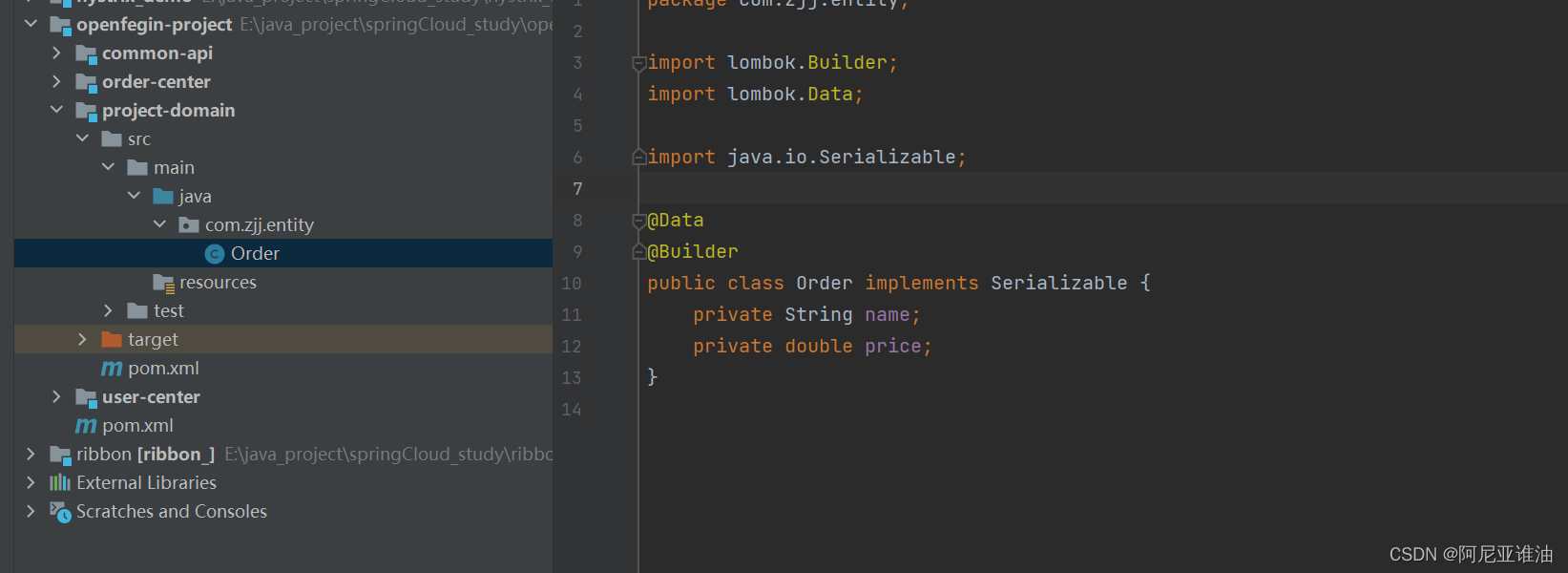Viewport: 1568px width, 573px height.
Task: Click the src folder icon
Action: [x=112, y=138]
